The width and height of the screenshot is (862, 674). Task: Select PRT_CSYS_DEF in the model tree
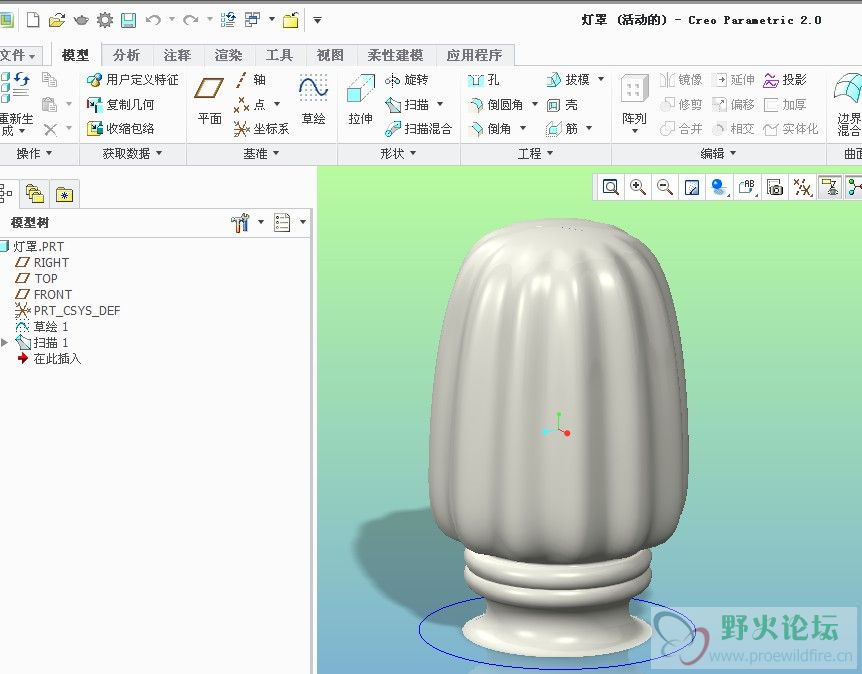[x=68, y=311]
